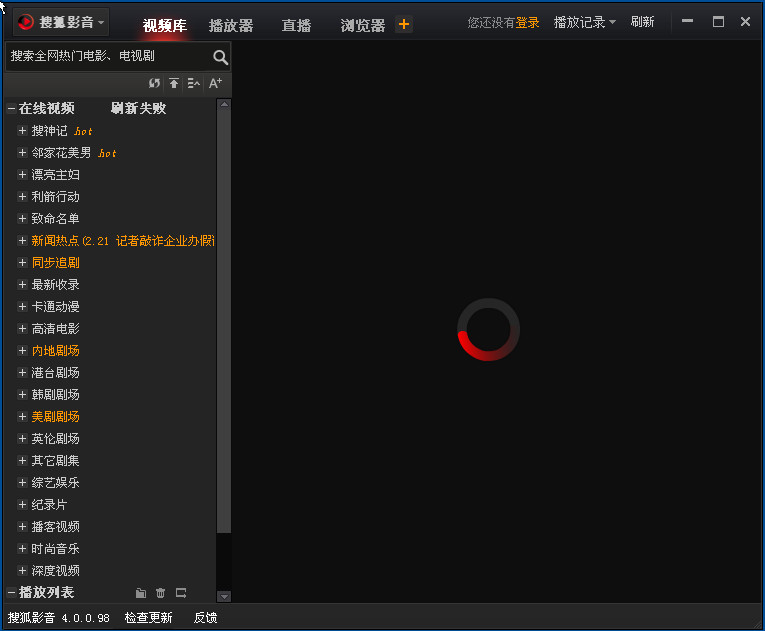Select 最新收录 in the list
Image resolution: width=765 pixels, height=631 pixels.
55,285
